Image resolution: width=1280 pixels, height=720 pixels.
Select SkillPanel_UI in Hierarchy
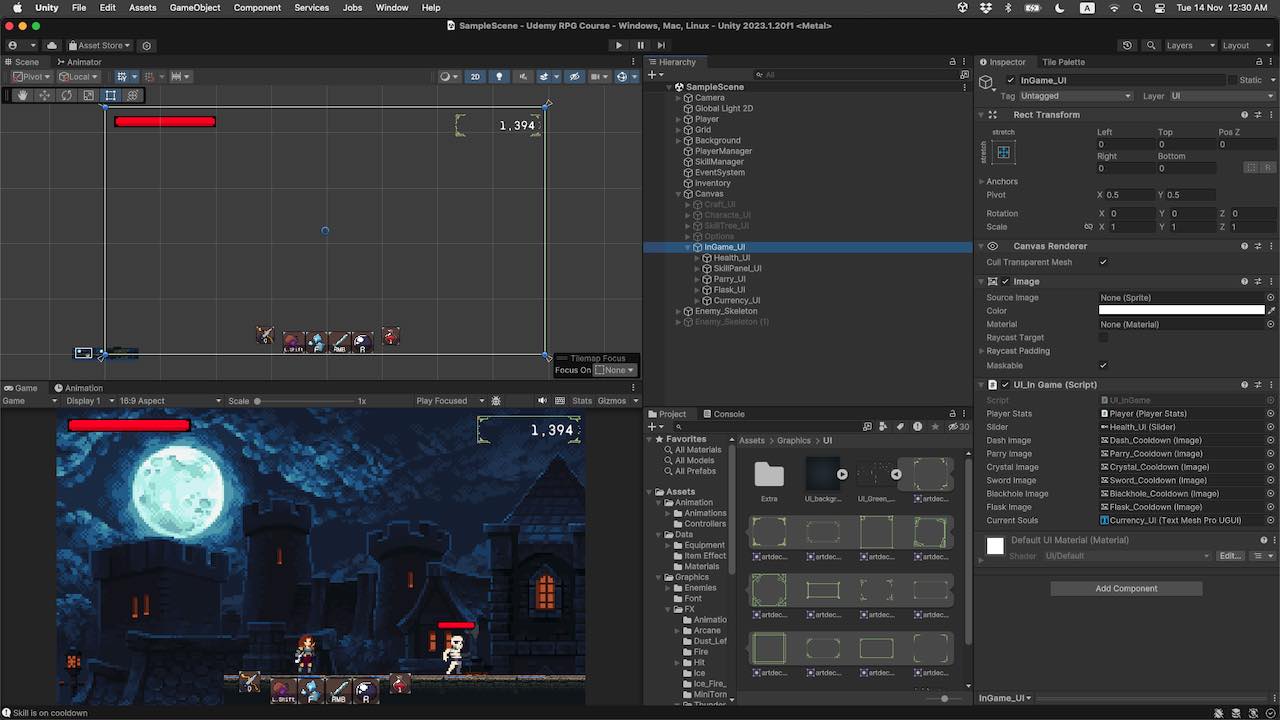737,268
